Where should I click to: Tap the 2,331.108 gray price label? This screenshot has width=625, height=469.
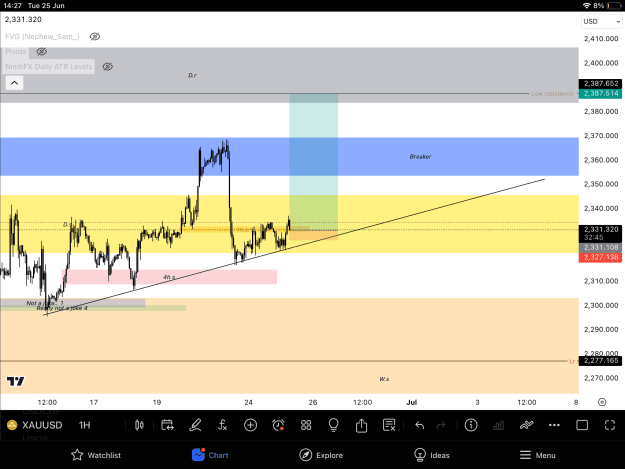(x=601, y=247)
